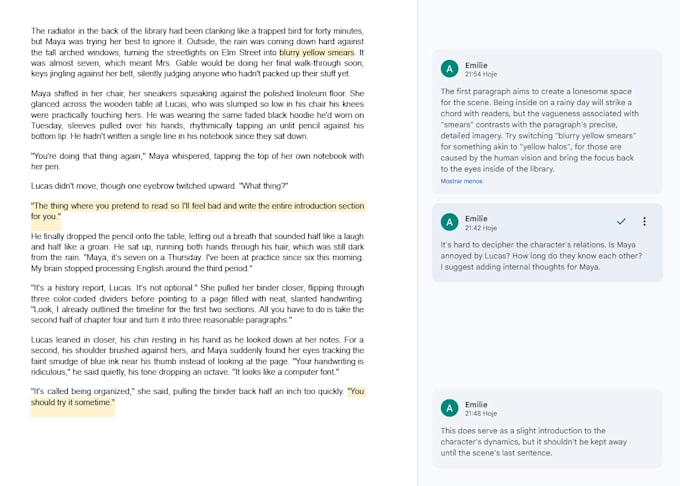The height and width of the screenshot is (486, 680).
Task: Click Emilie's name on the last comment
Action: (476, 404)
